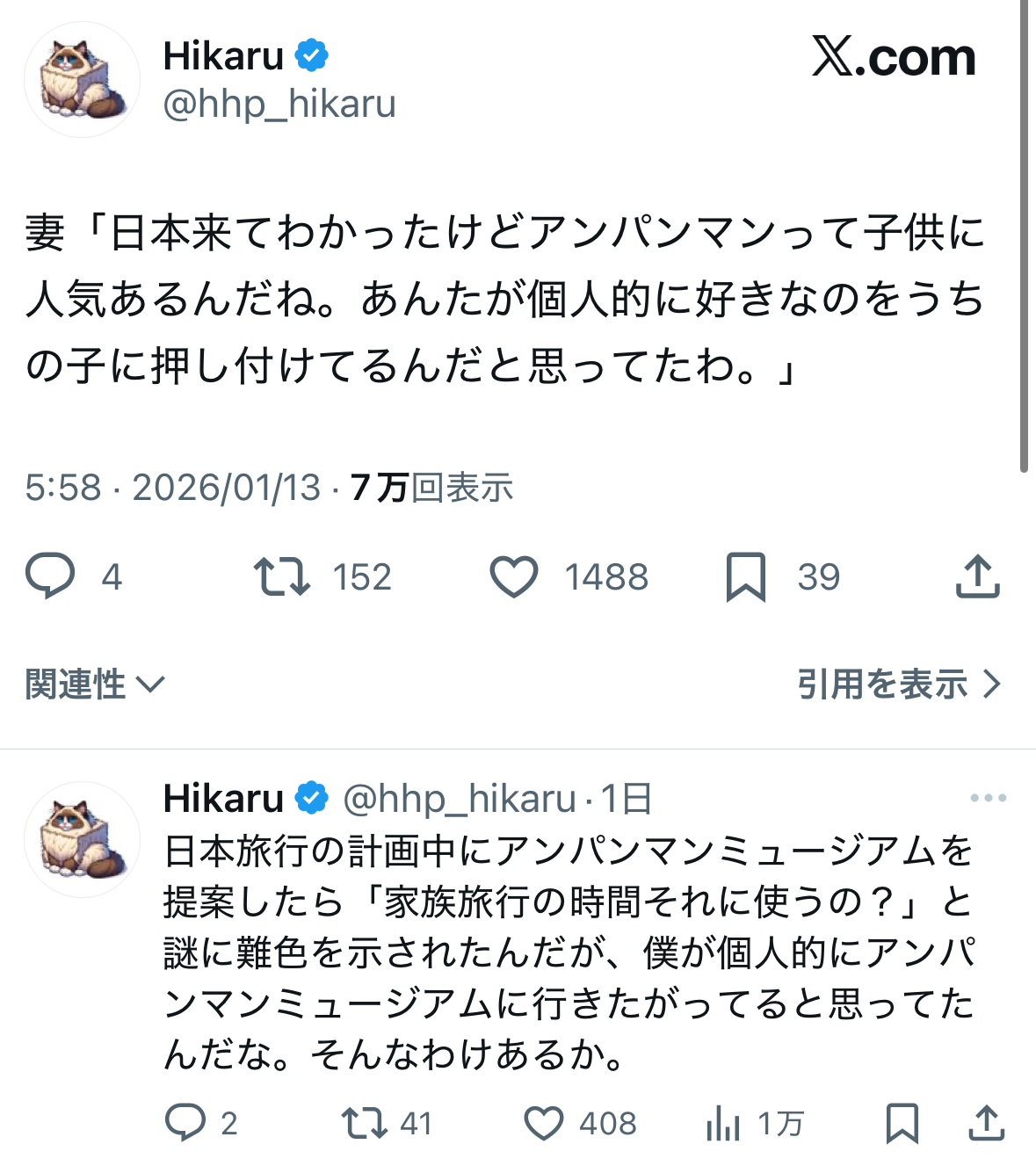Bookmark the main post with 39 saves

pos(746,577)
